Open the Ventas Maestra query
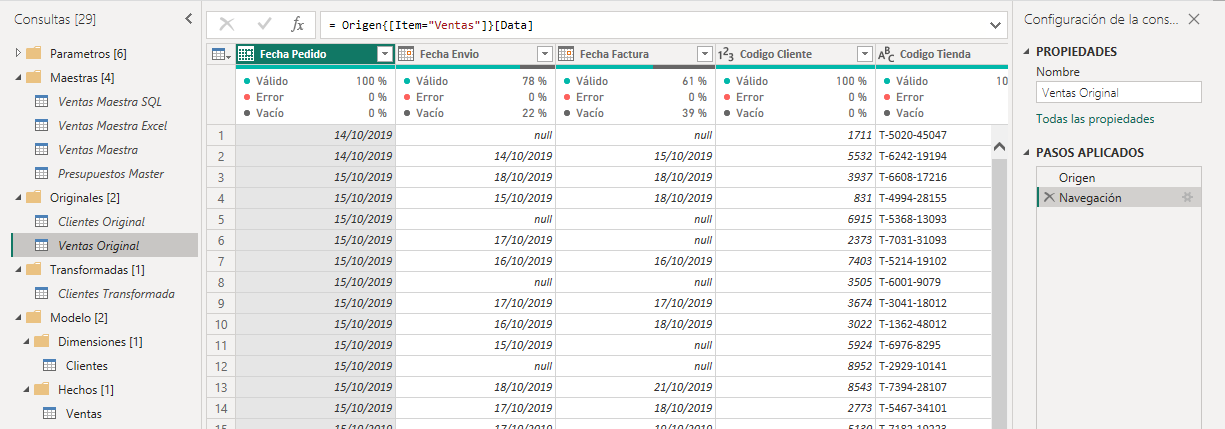Viewport: 1225px width, 429px height. (x=98, y=149)
